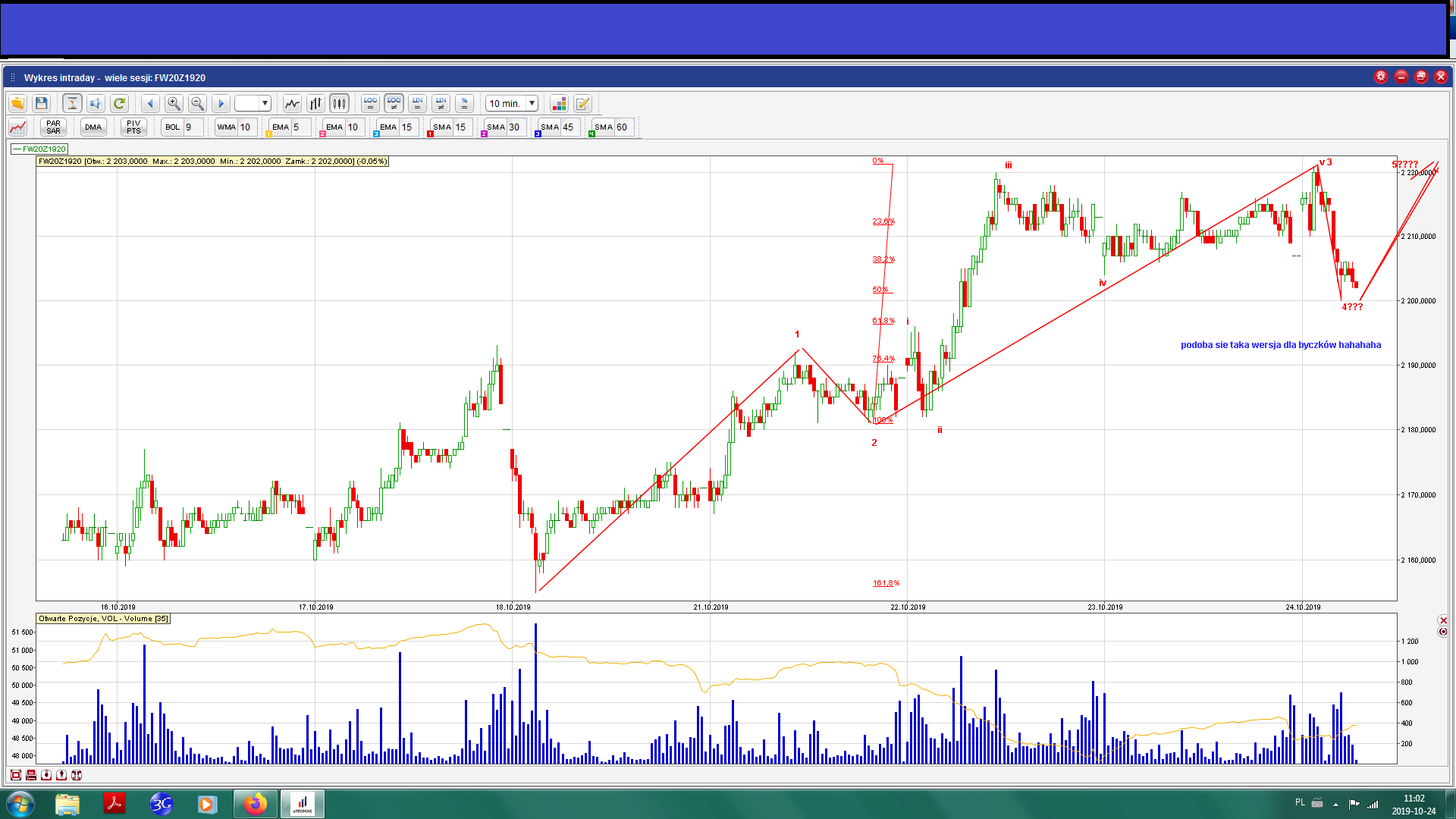Click the zoom in magnifier icon
Viewport: 1456px width, 819px height.
tap(174, 103)
